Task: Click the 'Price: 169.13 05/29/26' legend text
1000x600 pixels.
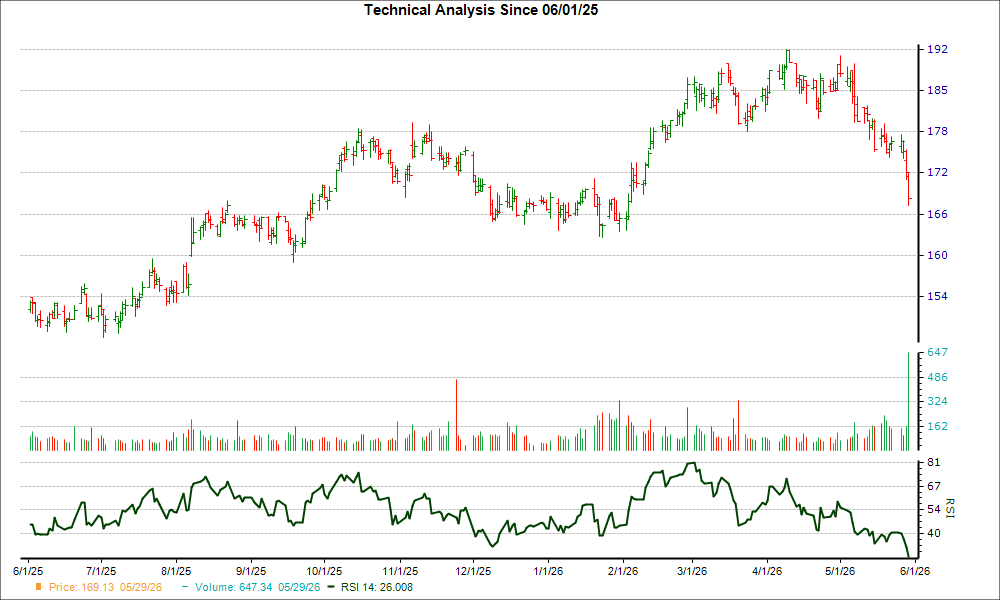Action: (x=105, y=587)
